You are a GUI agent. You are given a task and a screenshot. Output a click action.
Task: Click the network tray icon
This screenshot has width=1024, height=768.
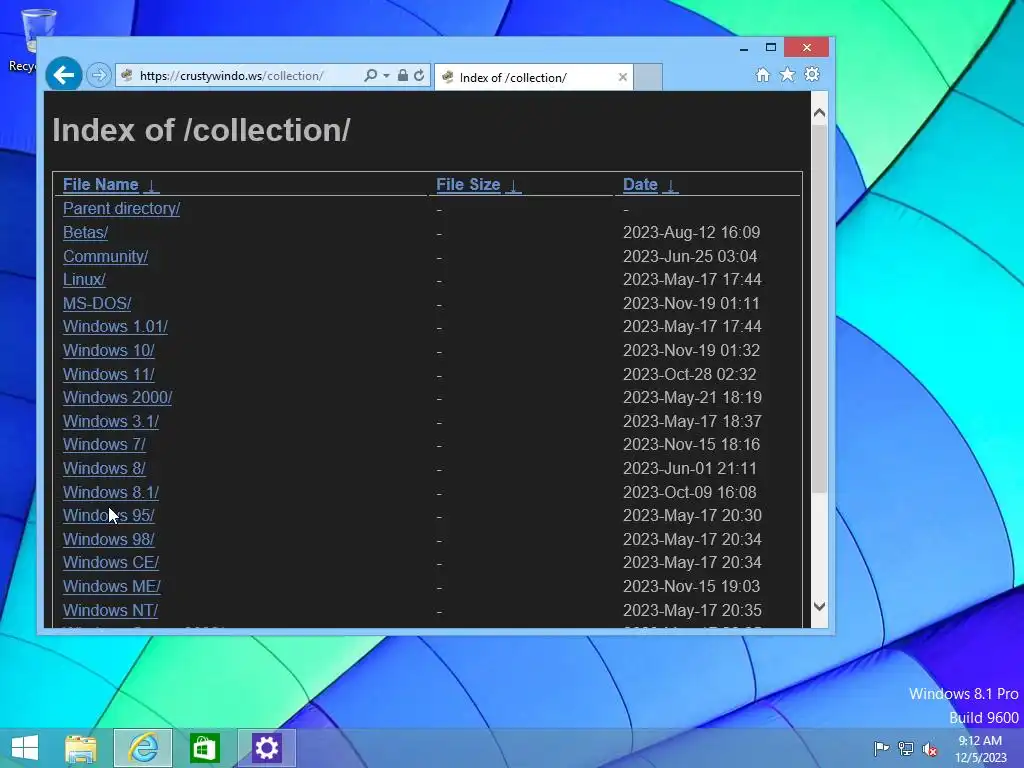(906, 748)
